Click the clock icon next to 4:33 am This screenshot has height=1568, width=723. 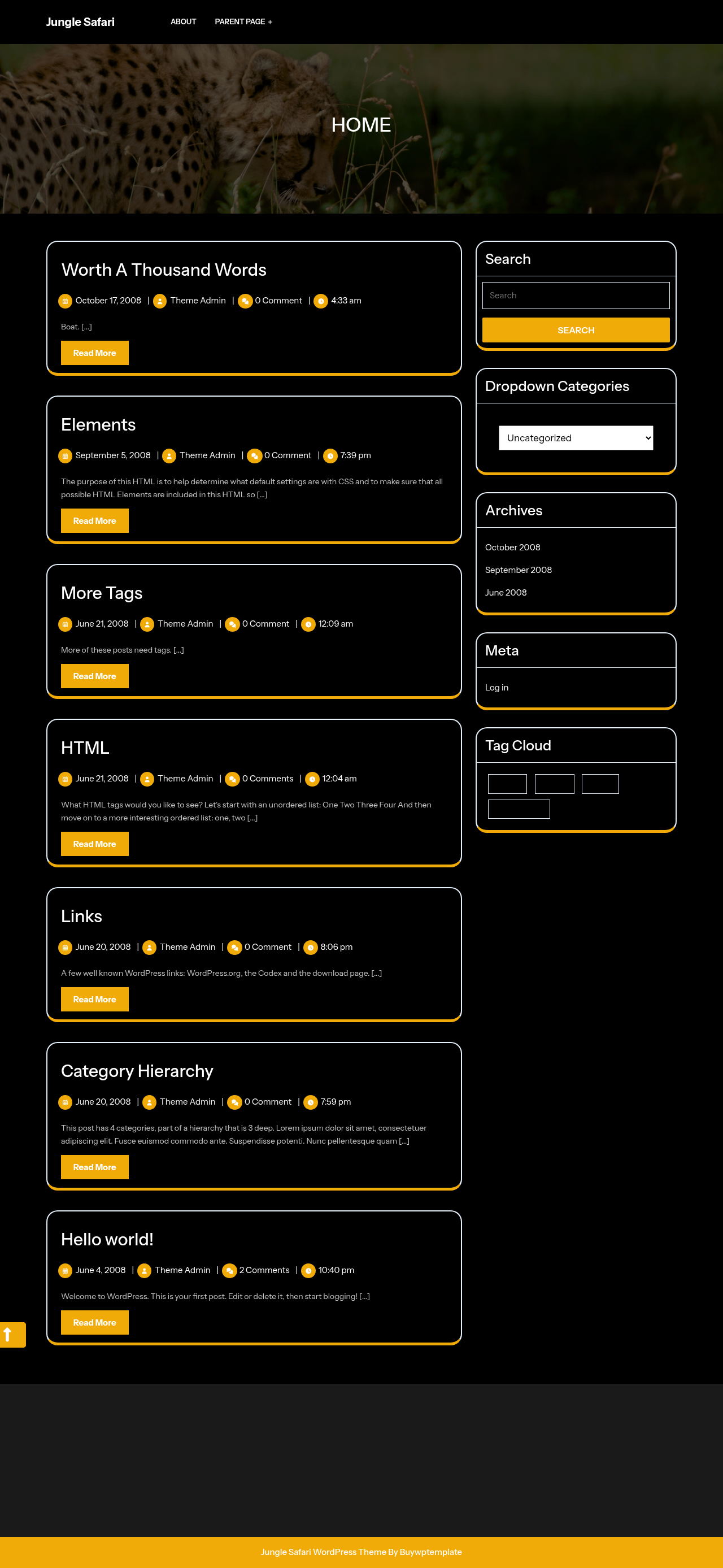(321, 301)
